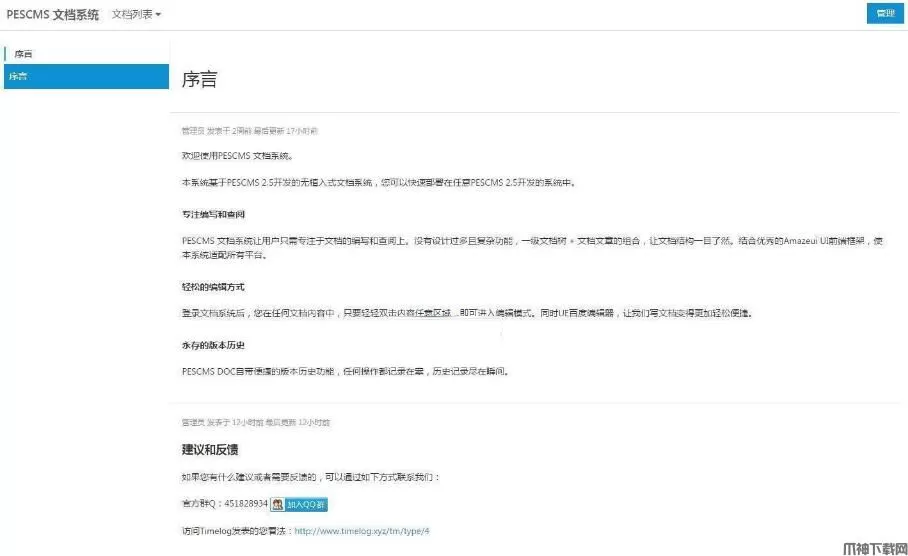Select the highlighted 序言 sidebar item
Screen dimensions: 908x556
pos(86,76)
